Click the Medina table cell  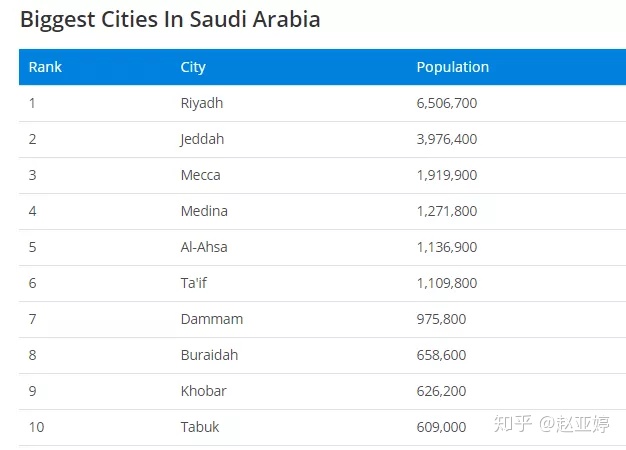[x=204, y=211]
